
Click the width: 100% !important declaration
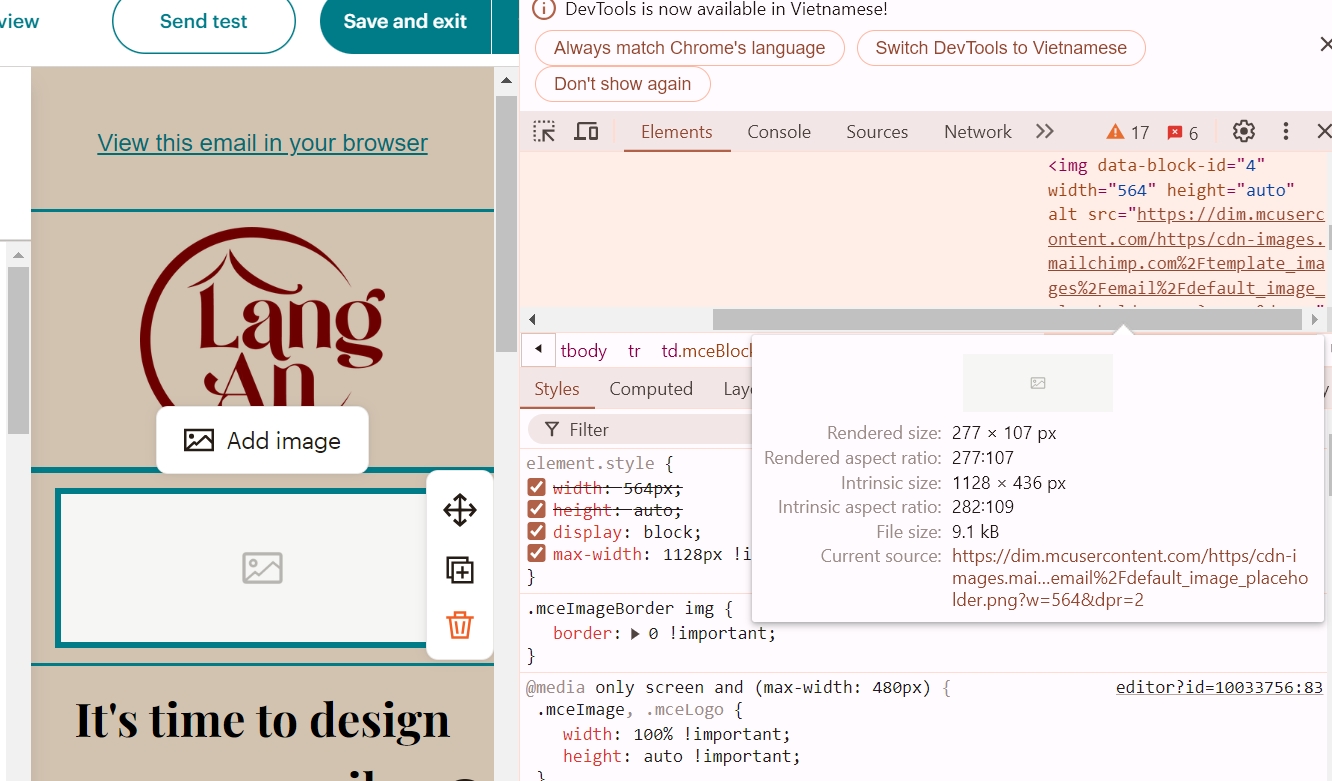click(676, 733)
